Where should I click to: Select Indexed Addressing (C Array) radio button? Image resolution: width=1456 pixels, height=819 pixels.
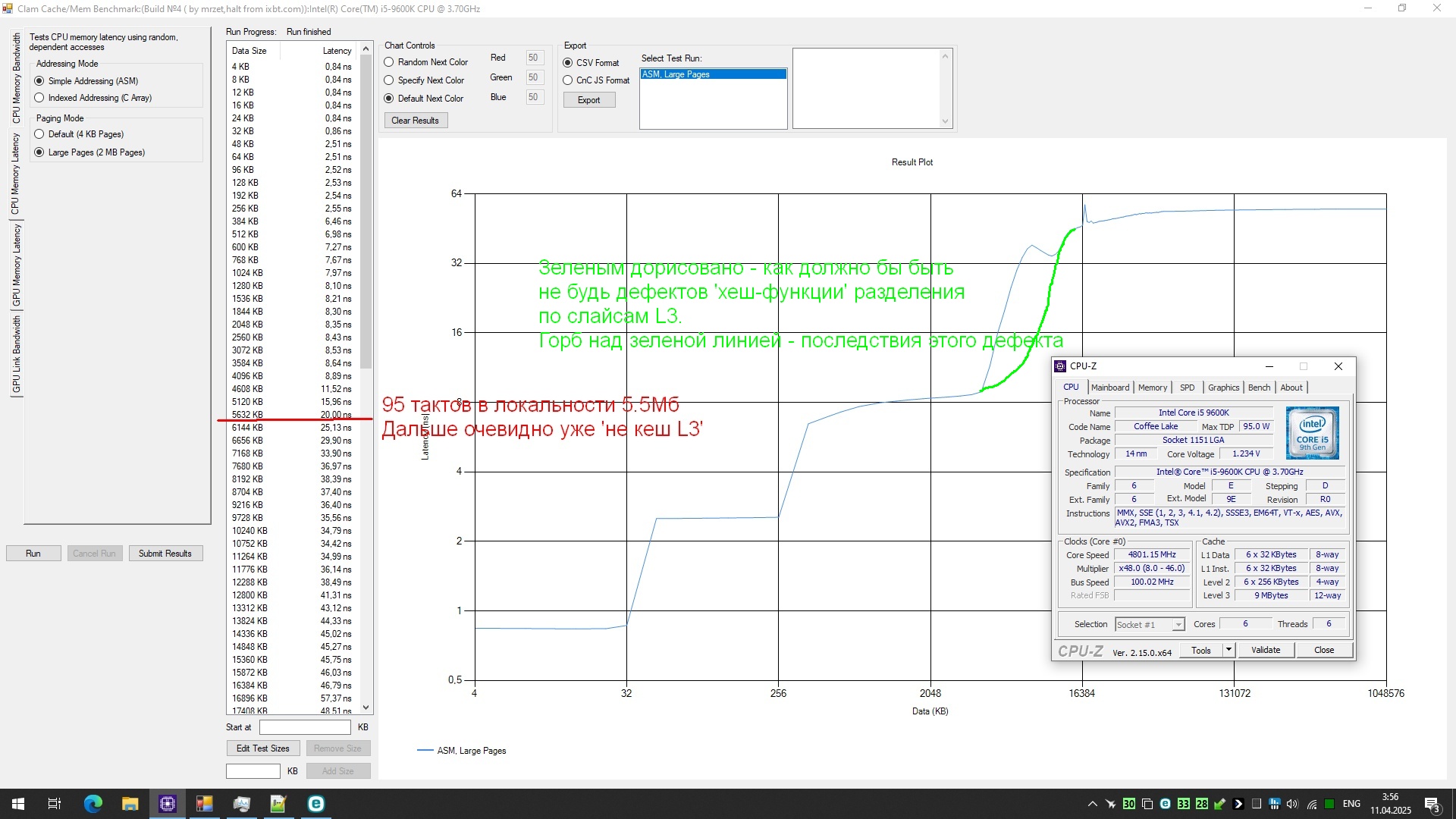pyautogui.click(x=39, y=98)
